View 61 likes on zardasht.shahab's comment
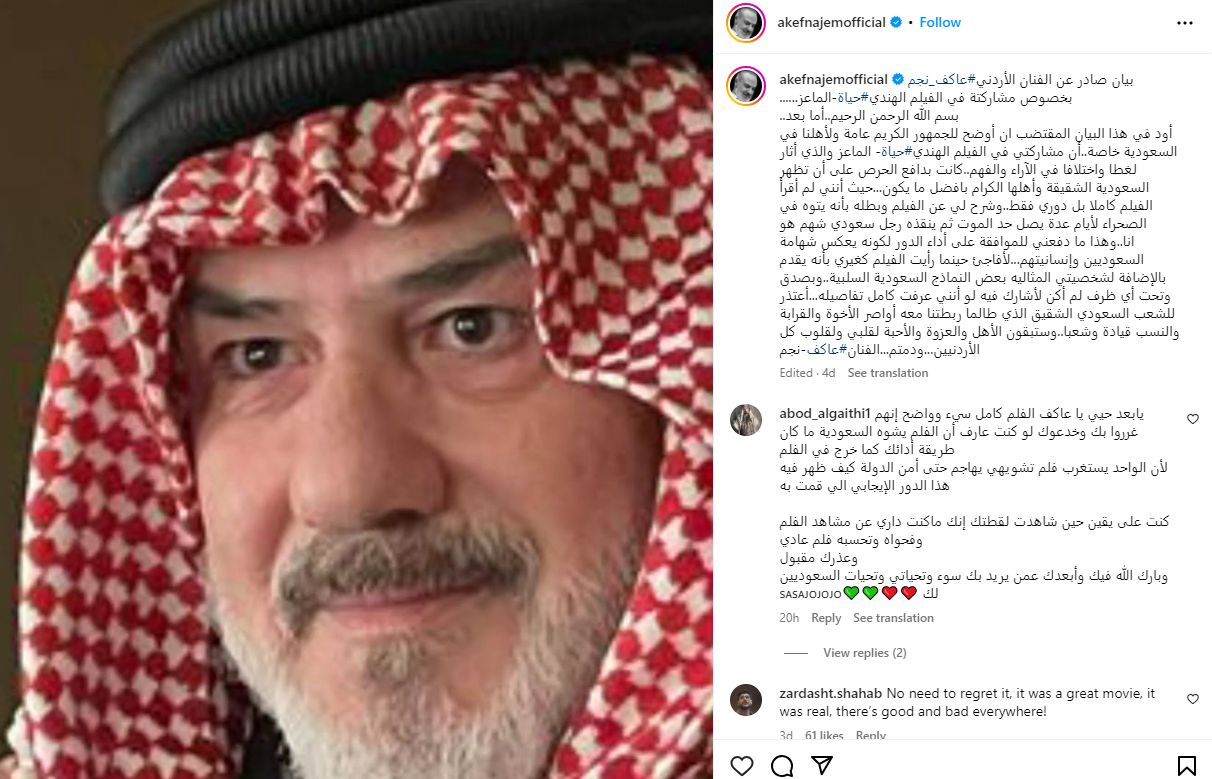The width and height of the screenshot is (1212, 779). point(824,736)
